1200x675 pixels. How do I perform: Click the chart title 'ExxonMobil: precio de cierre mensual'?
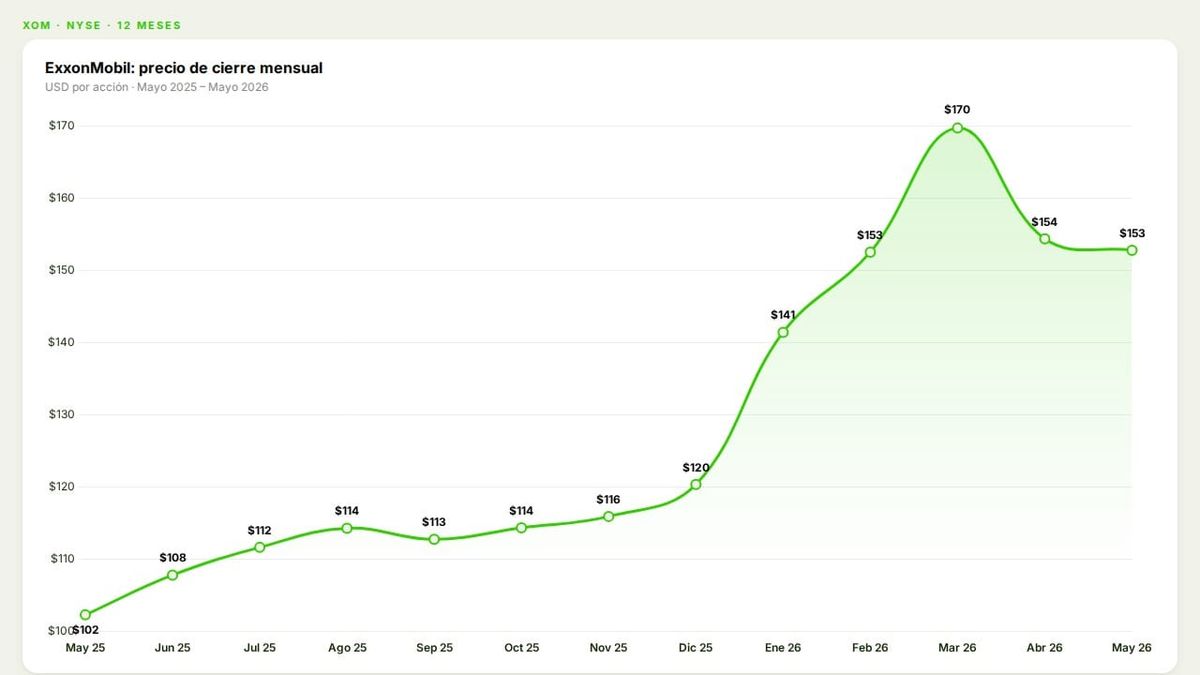184,68
